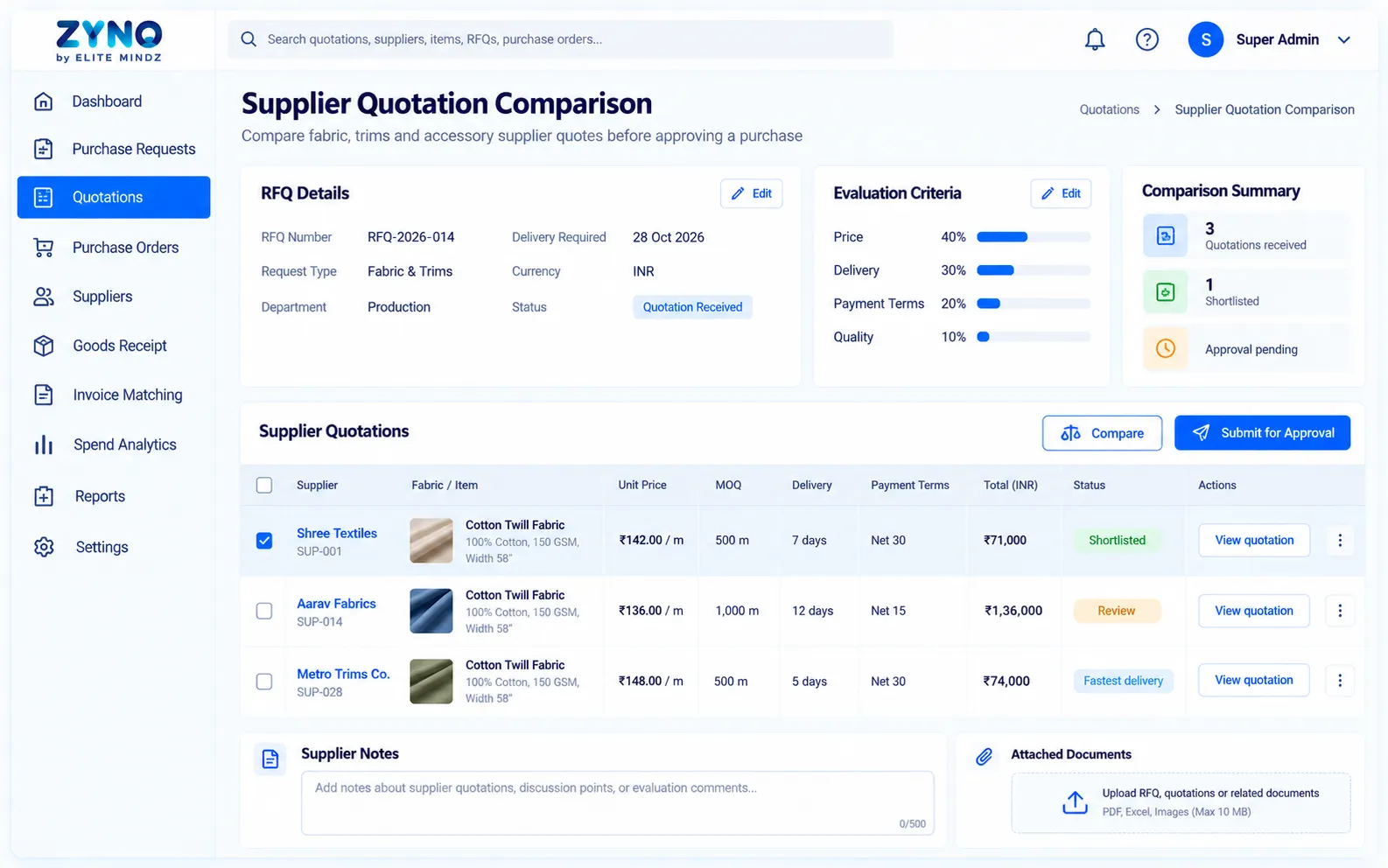View quotation for Shree Textiles
The height and width of the screenshot is (868, 1388).
pos(1254,541)
